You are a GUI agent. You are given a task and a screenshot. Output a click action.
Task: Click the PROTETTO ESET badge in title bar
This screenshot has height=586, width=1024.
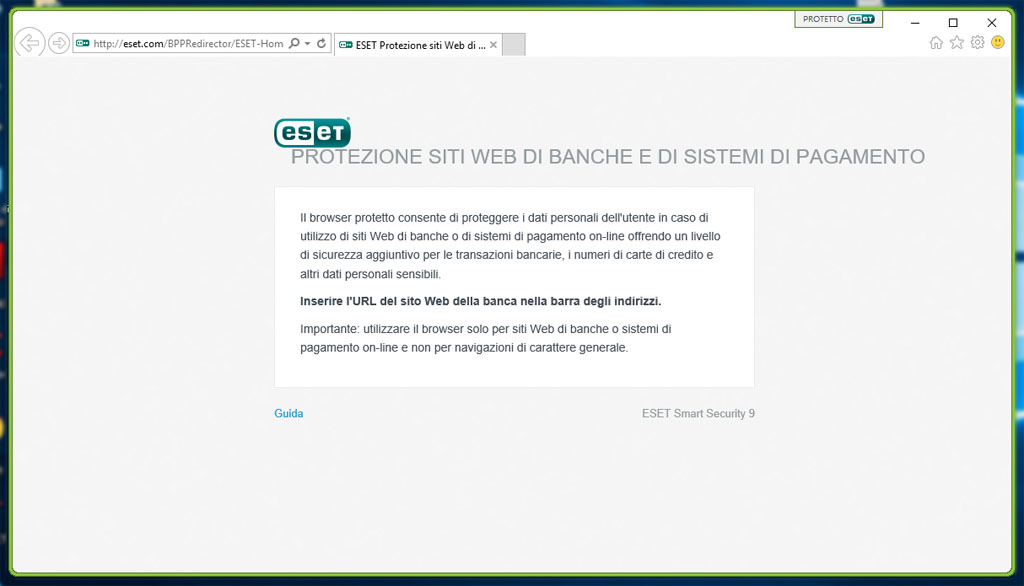(x=838, y=19)
